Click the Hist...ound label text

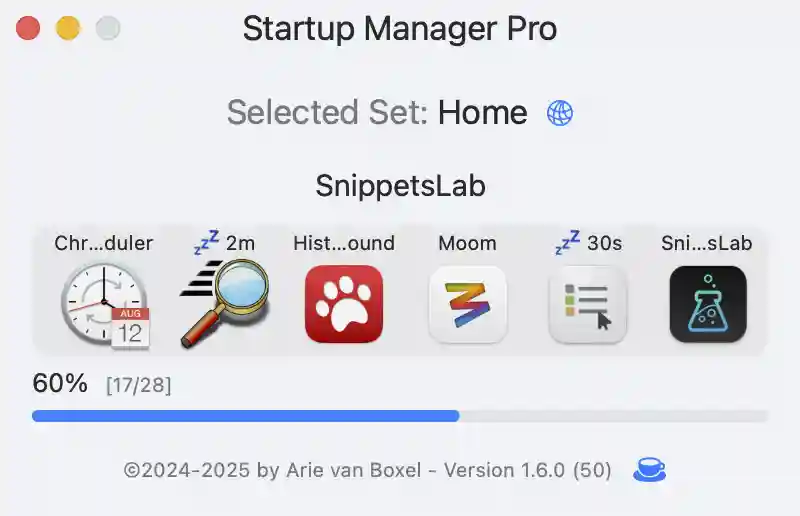344,243
